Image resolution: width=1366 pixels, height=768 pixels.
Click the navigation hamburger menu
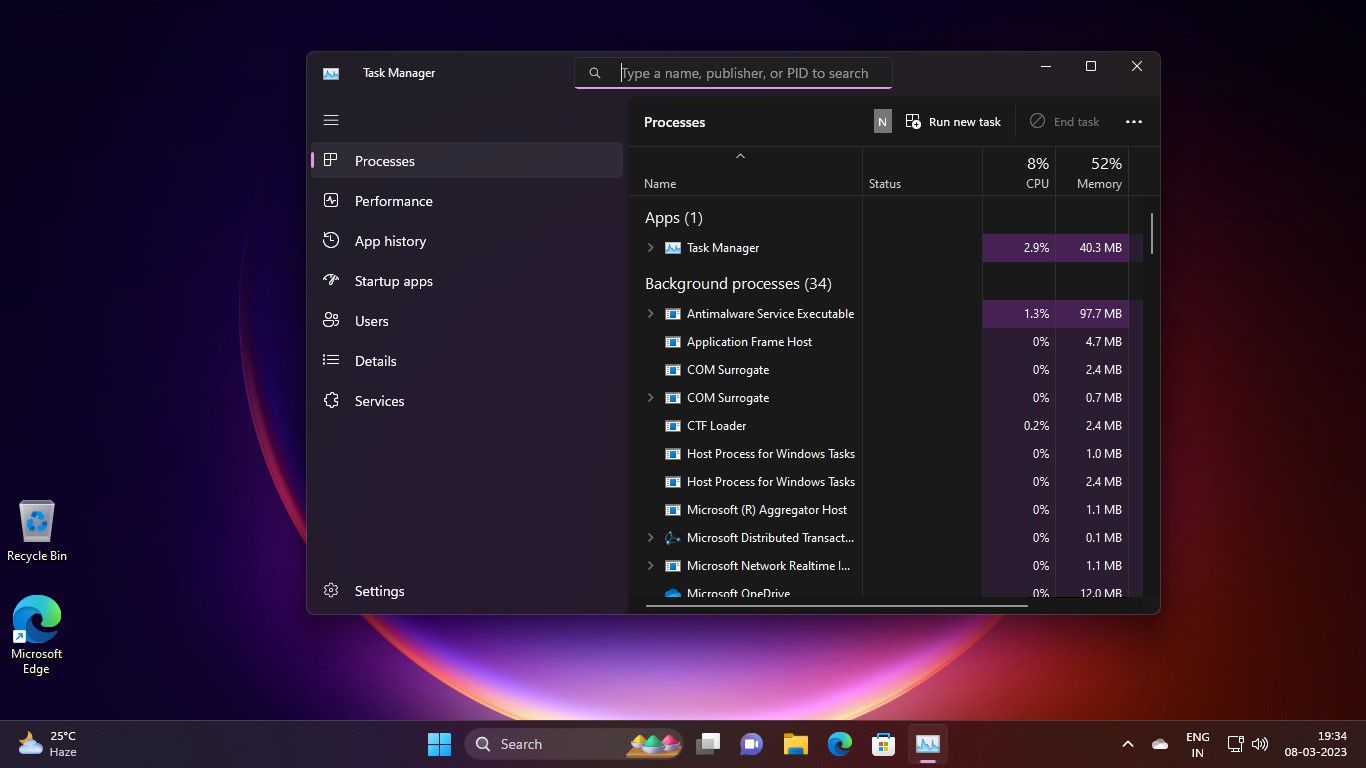[331, 120]
